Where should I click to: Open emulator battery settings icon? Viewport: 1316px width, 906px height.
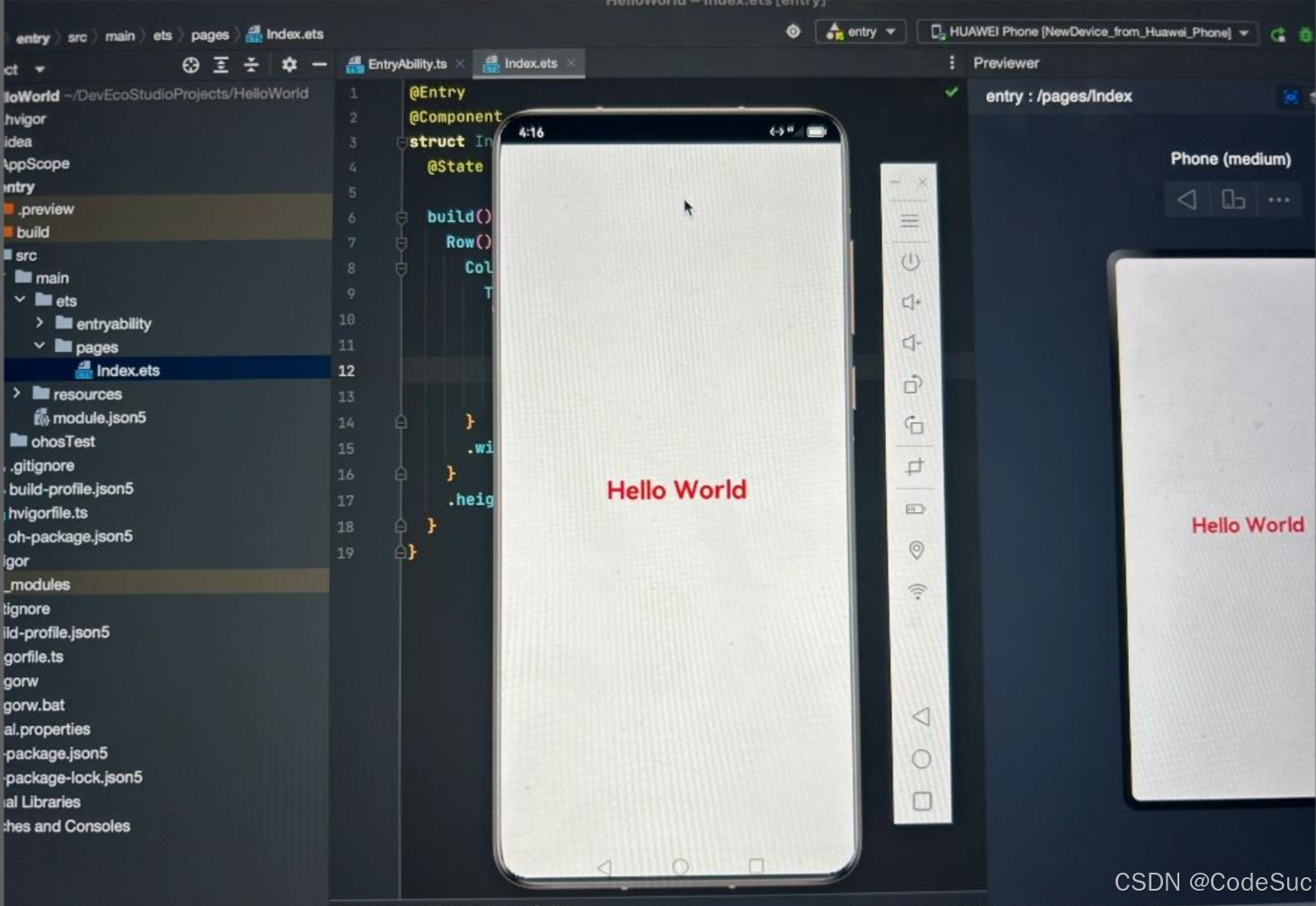point(915,509)
